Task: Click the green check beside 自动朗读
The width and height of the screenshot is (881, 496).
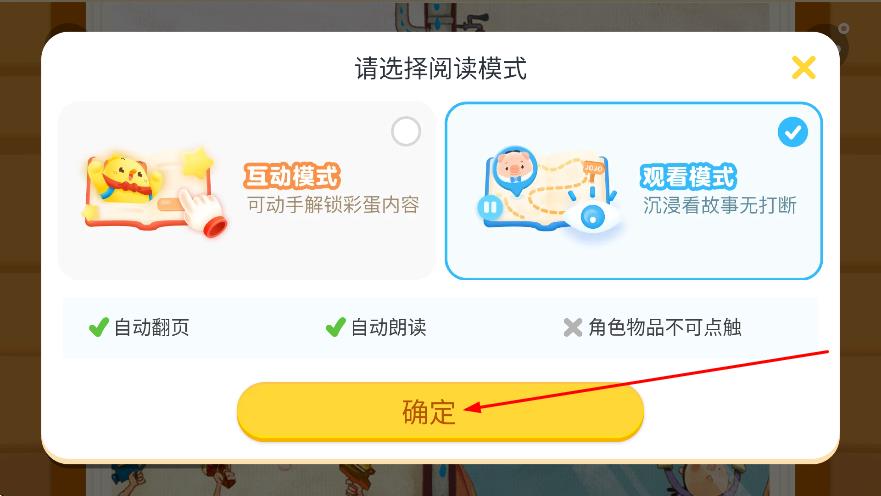Action: pos(335,327)
